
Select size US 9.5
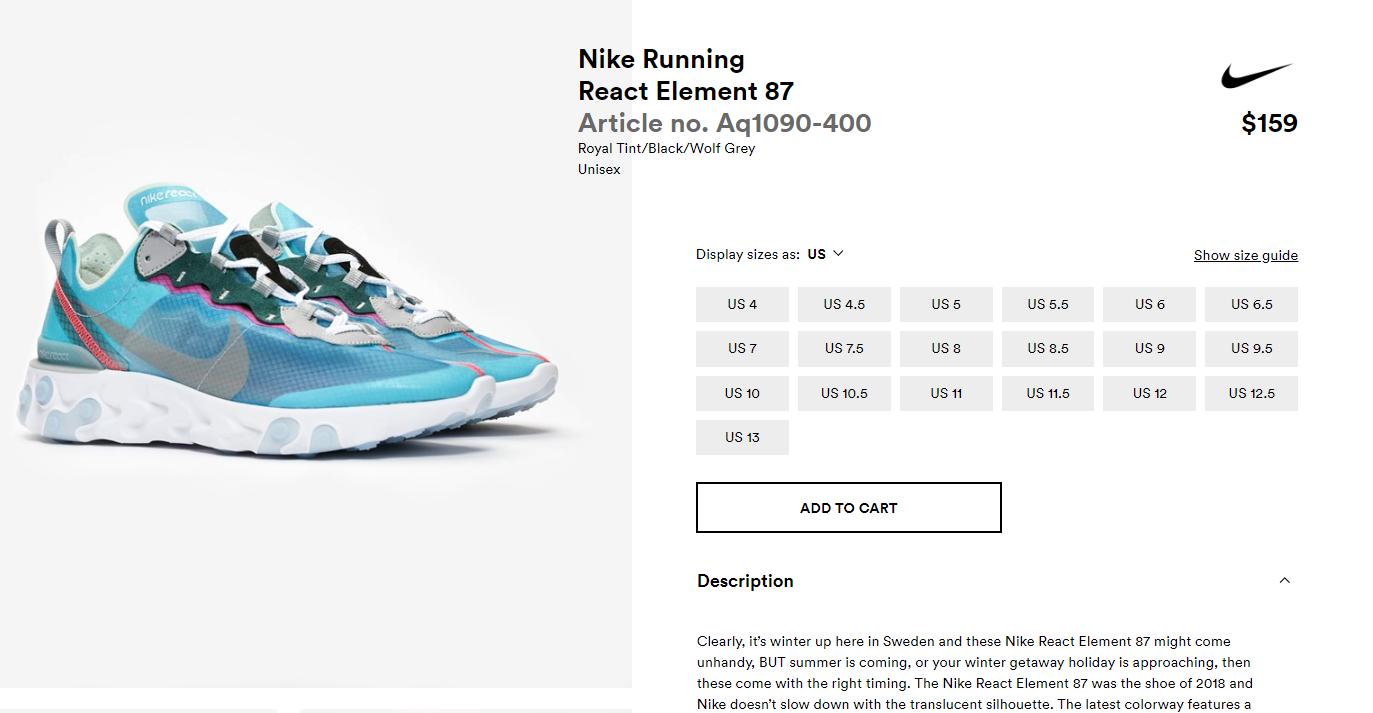(x=1251, y=348)
